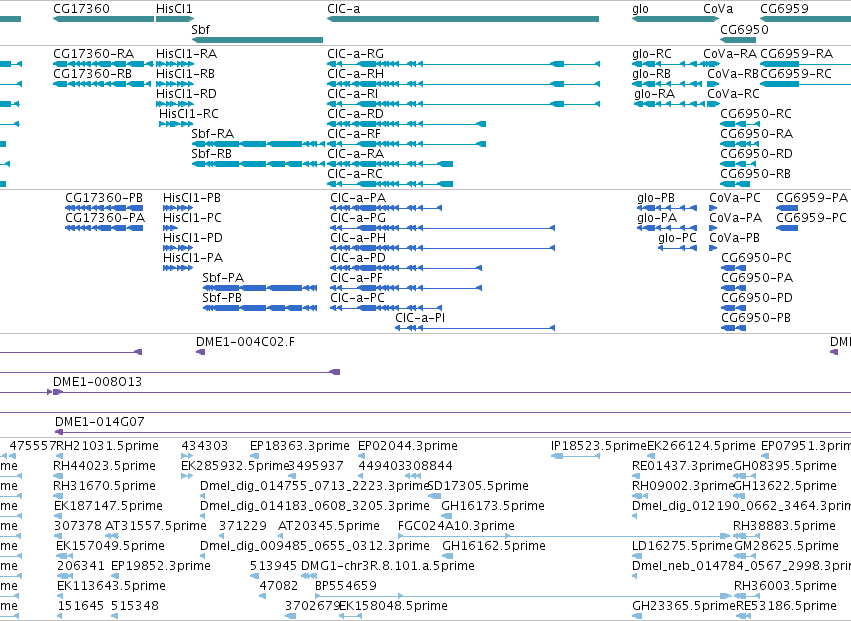
Task: Select the HisCl1-PD protein label
Action: tap(193, 238)
